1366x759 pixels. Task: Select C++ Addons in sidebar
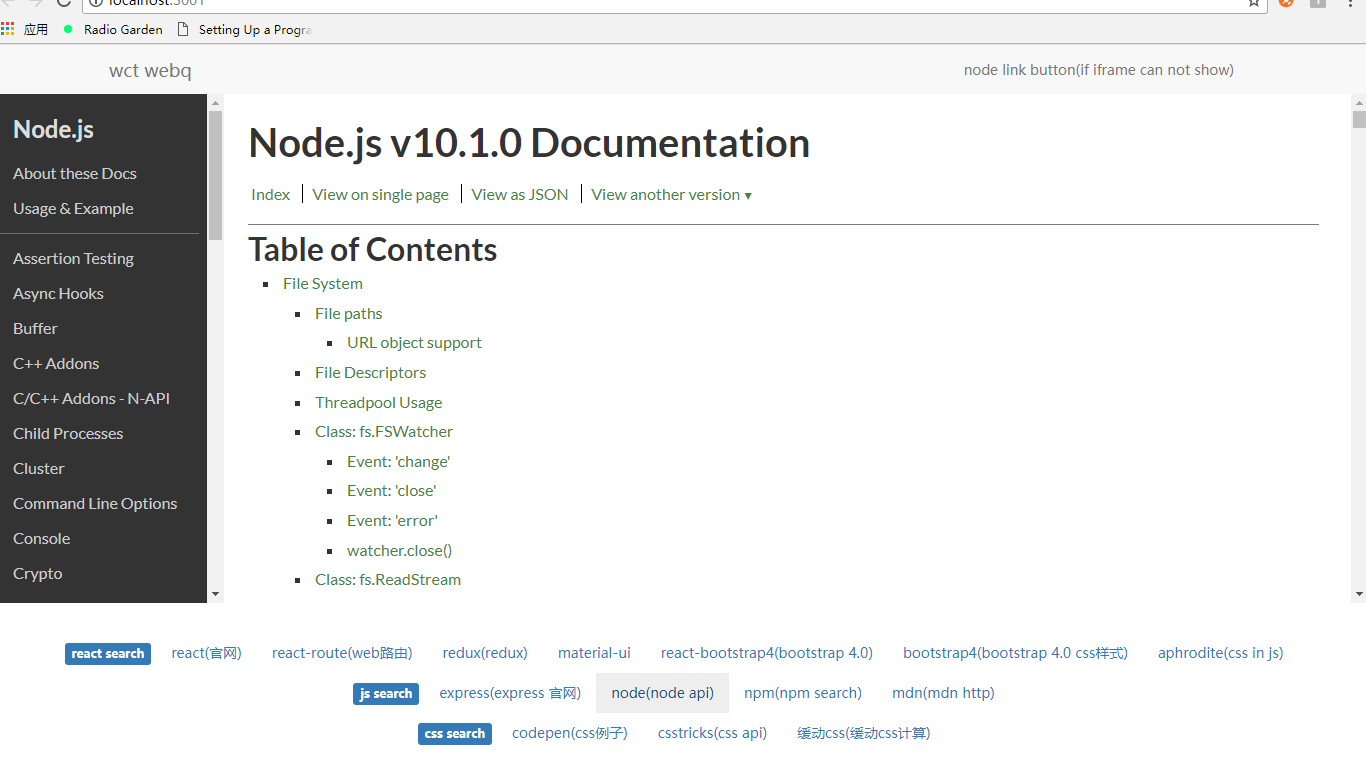56,364
